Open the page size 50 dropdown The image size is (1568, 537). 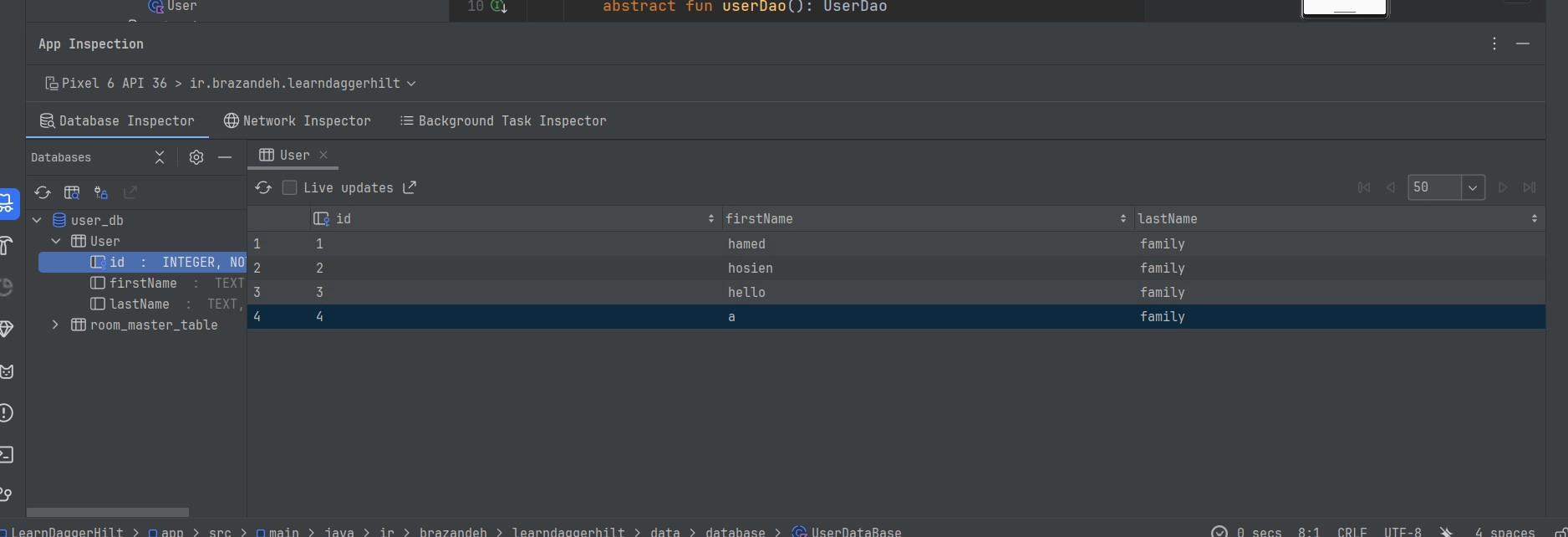click(x=1472, y=187)
